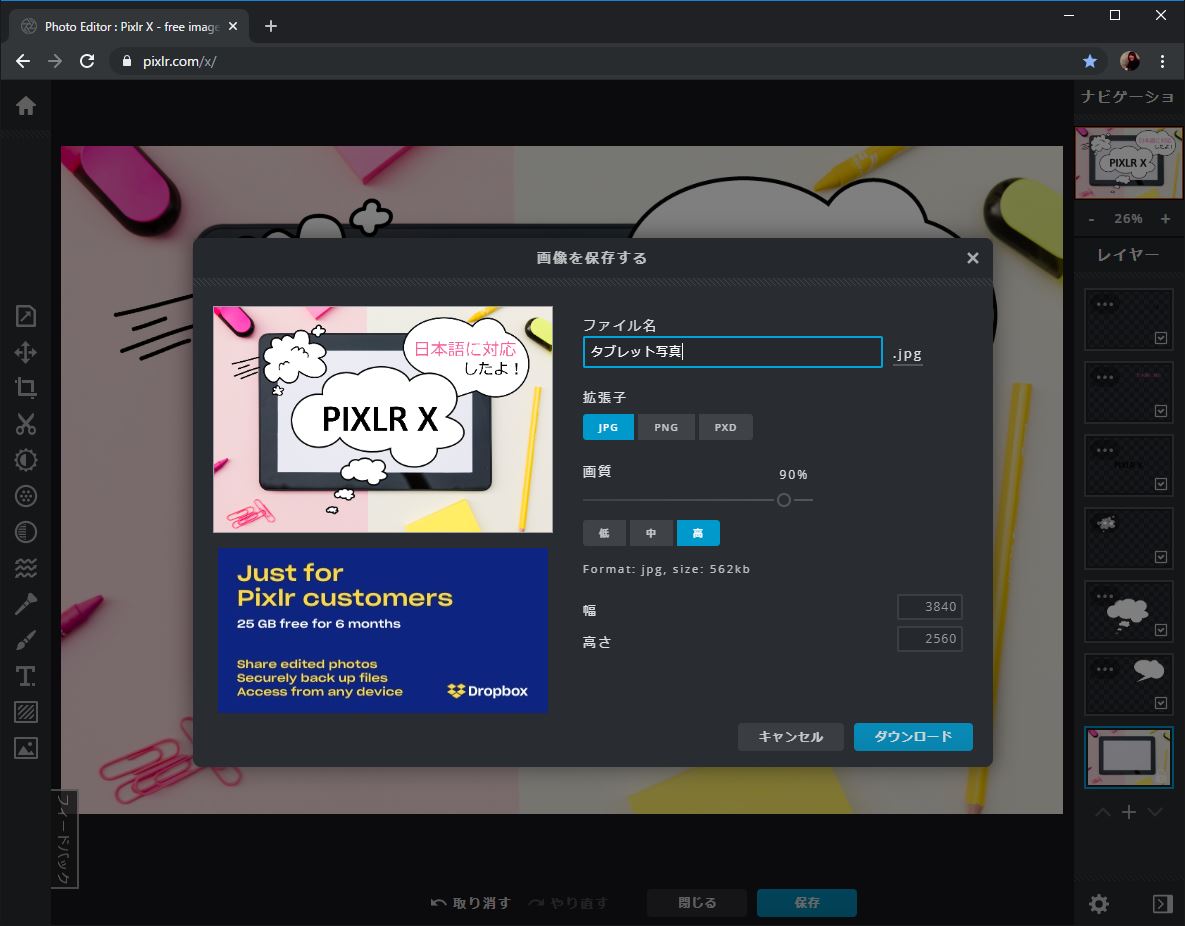Click the 閉じる close button at bottom

696,903
